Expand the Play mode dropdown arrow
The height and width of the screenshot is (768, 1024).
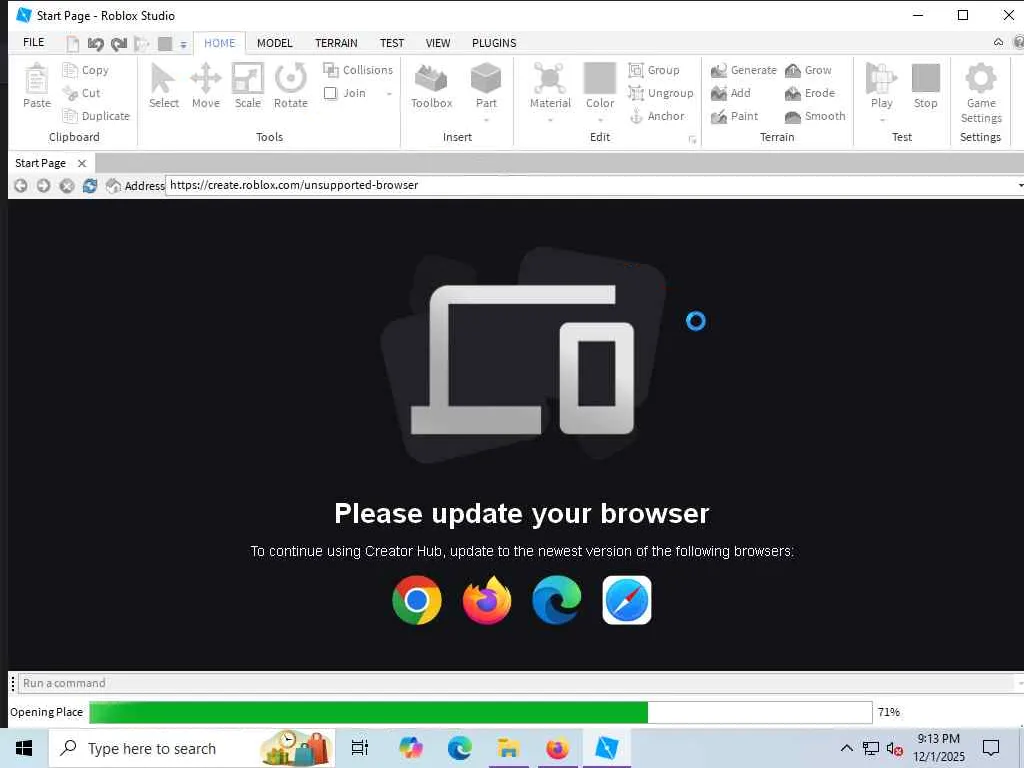tap(881, 120)
